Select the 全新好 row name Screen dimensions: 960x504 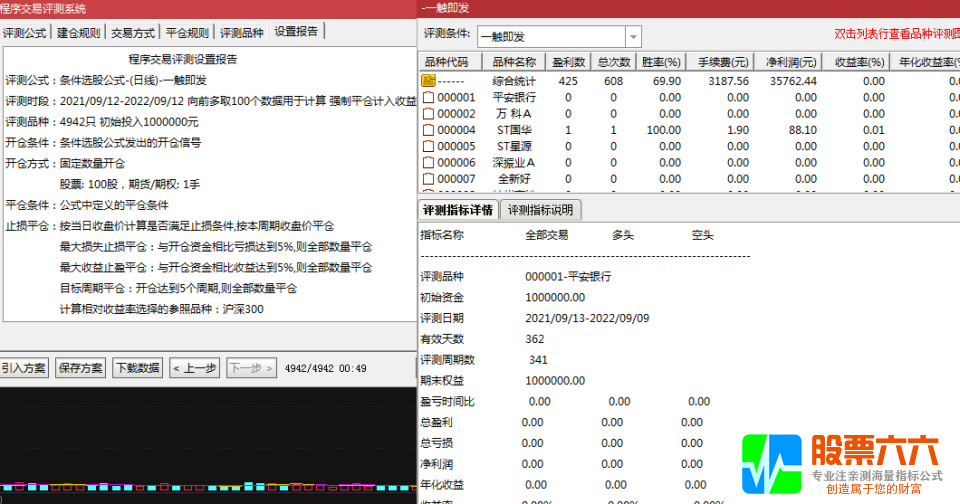click(x=514, y=179)
